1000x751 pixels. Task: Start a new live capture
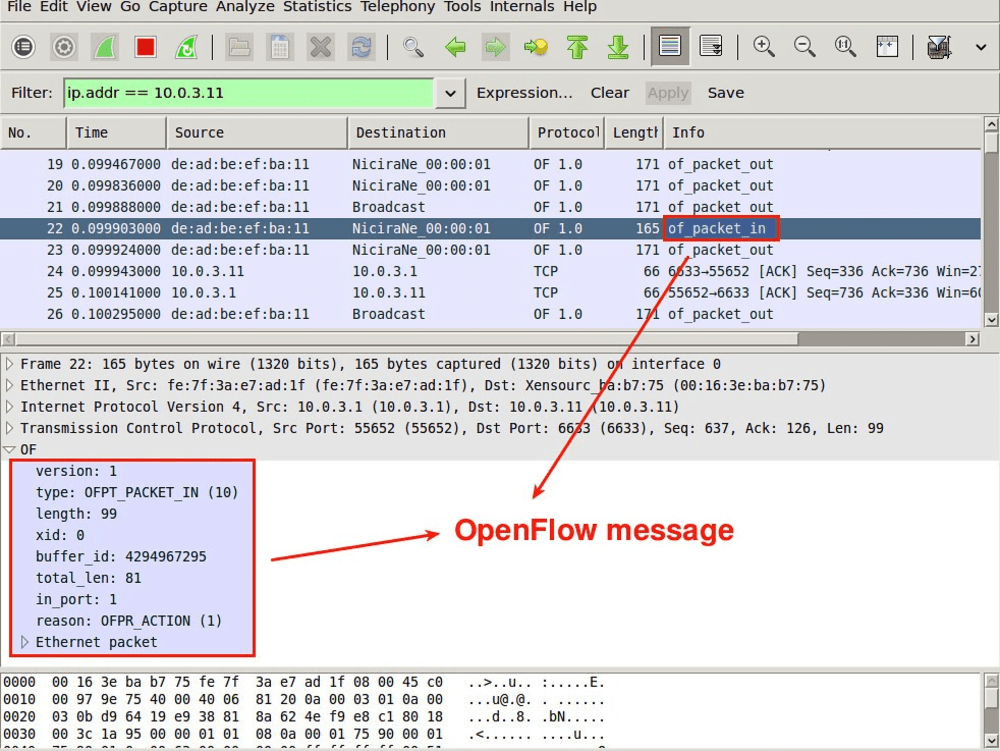click(x=103, y=46)
